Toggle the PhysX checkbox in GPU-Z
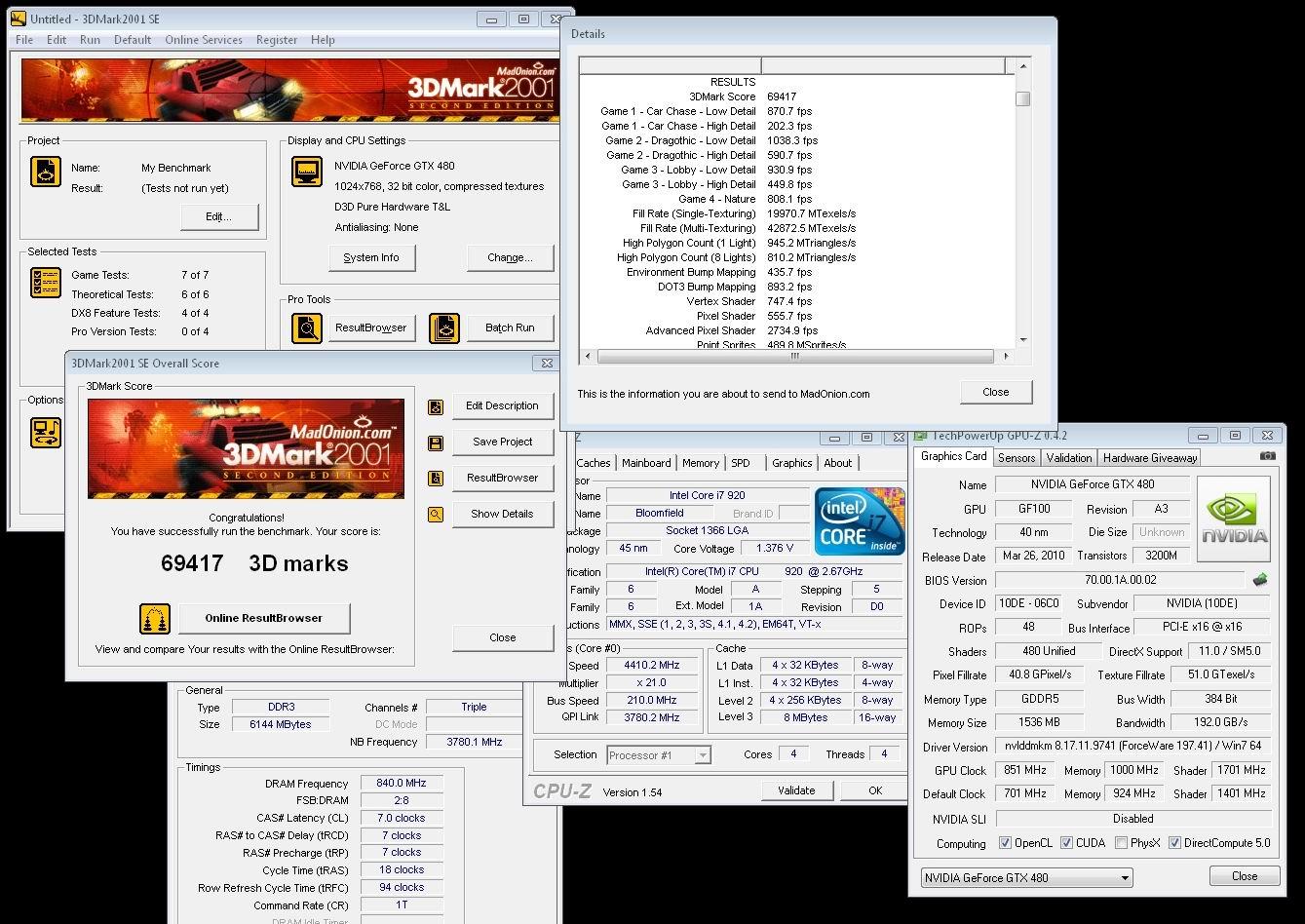 pos(1121,843)
